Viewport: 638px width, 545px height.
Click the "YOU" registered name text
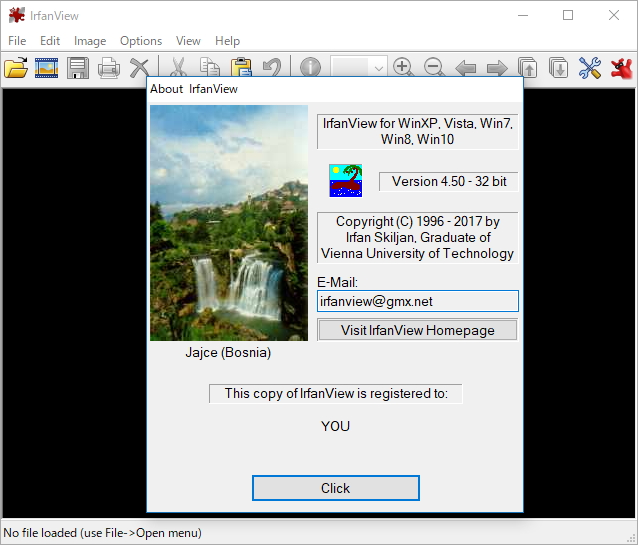335,426
